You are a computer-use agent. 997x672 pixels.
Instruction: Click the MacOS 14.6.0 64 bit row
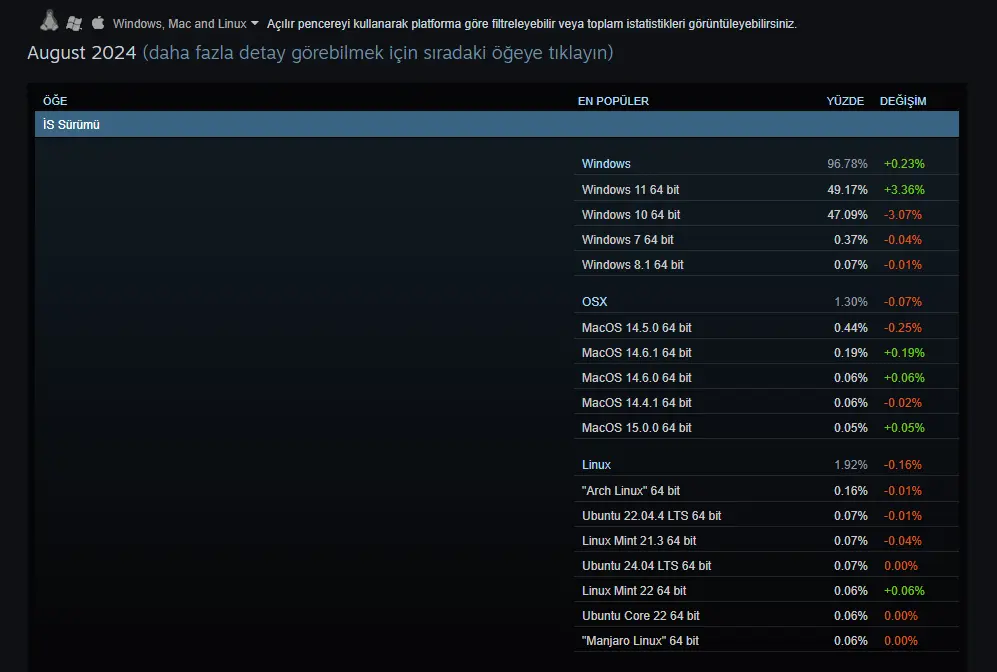(x=766, y=377)
